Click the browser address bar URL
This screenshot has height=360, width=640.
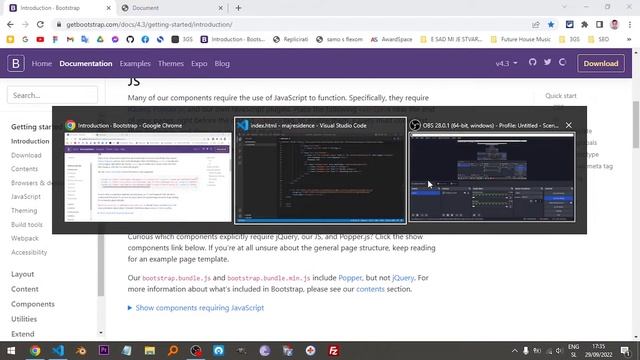[149, 24]
